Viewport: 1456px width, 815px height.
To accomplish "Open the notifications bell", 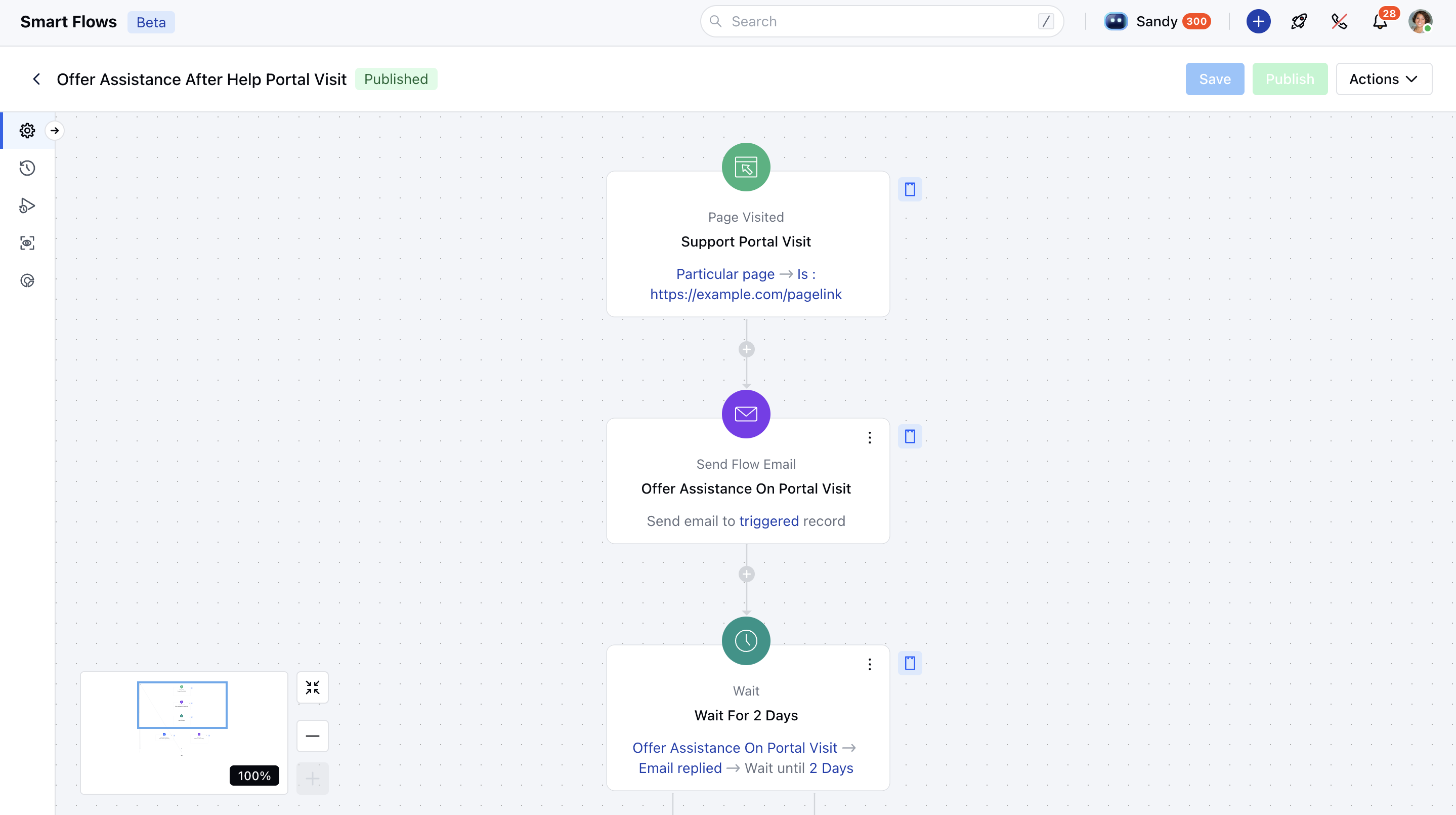I will point(1380,21).
